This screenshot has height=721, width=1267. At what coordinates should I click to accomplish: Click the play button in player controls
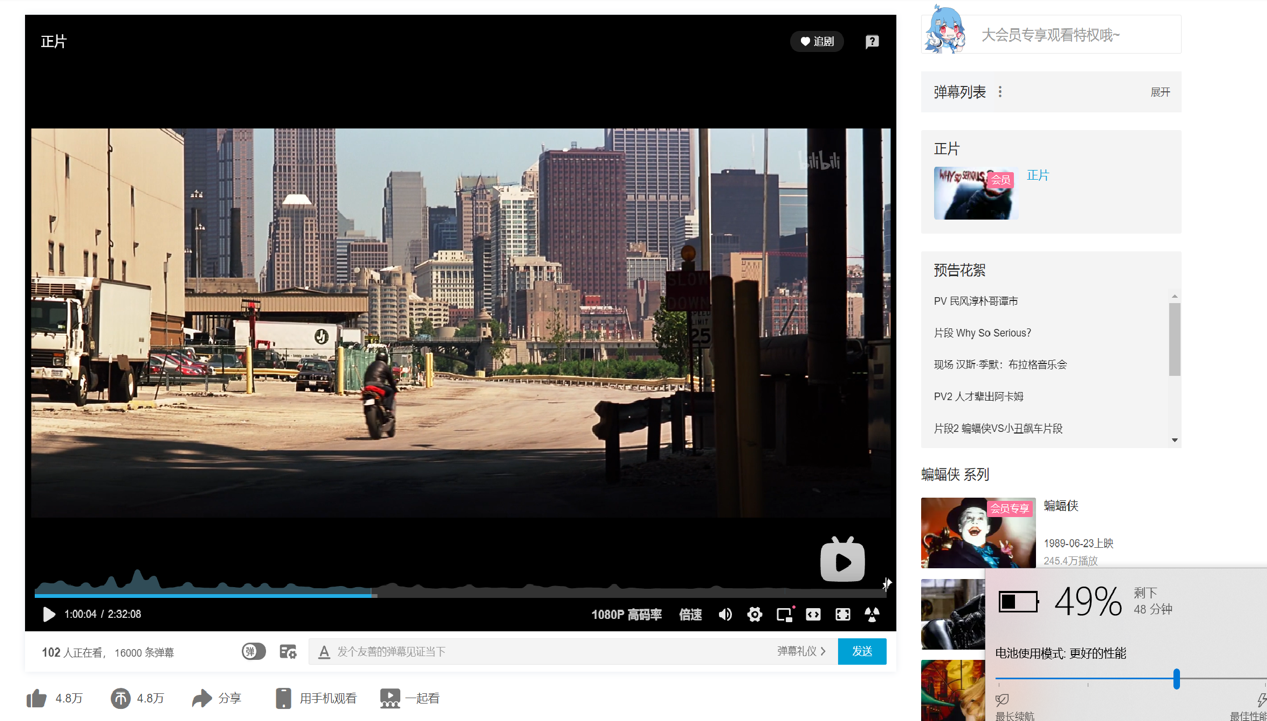click(48, 614)
